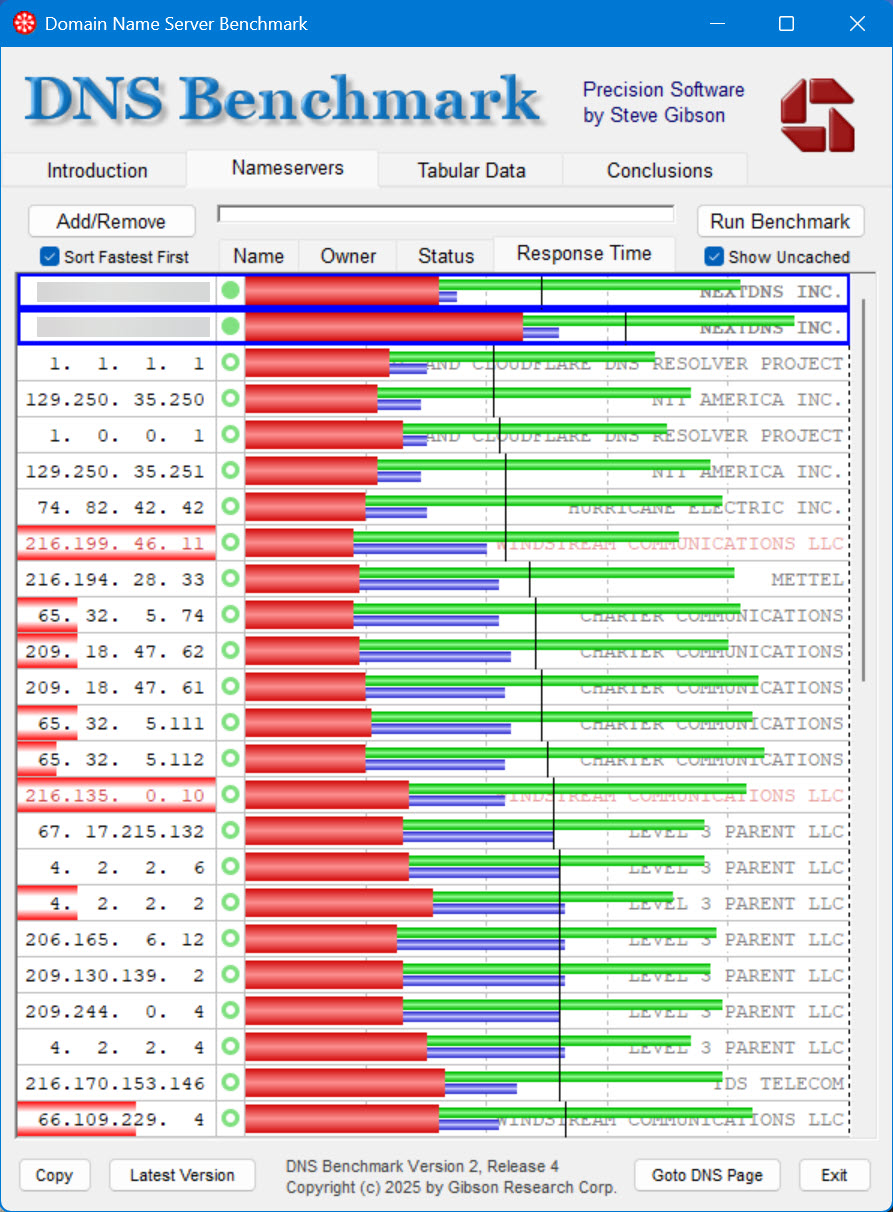Click the app icon in the title bar
The image size is (893, 1212).
click(25, 23)
